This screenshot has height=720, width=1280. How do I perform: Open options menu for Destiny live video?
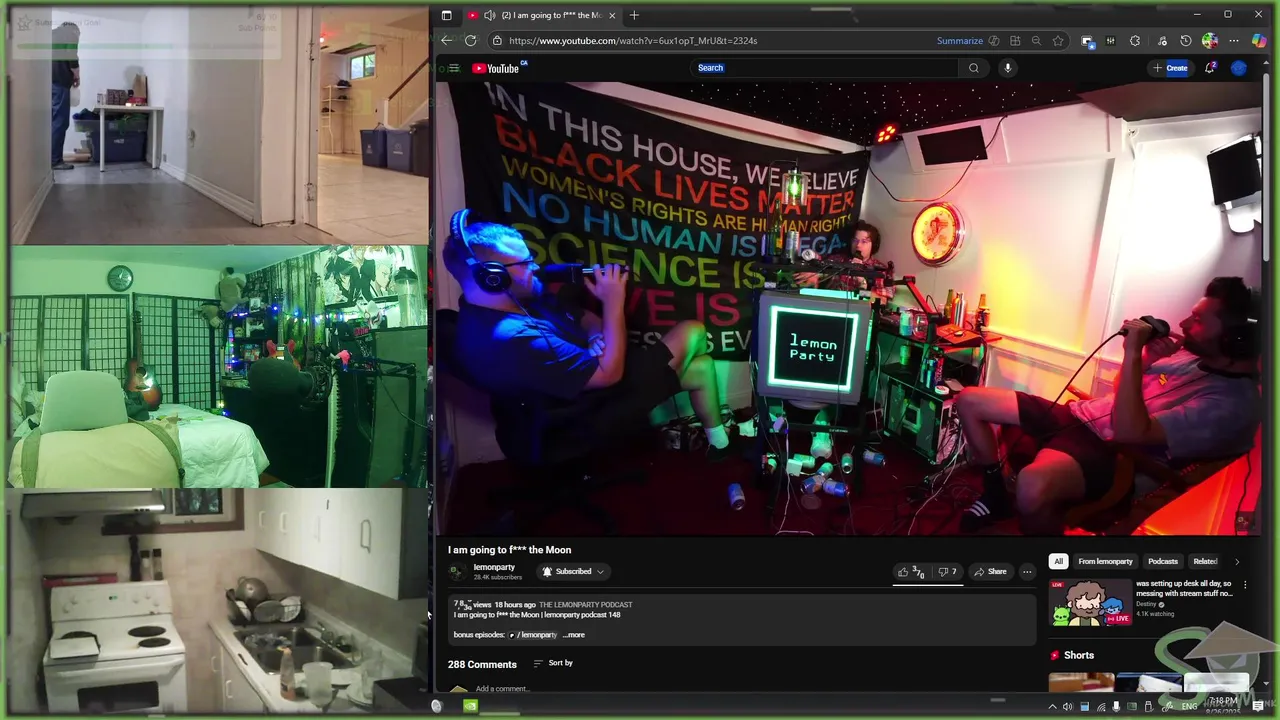(1245, 584)
